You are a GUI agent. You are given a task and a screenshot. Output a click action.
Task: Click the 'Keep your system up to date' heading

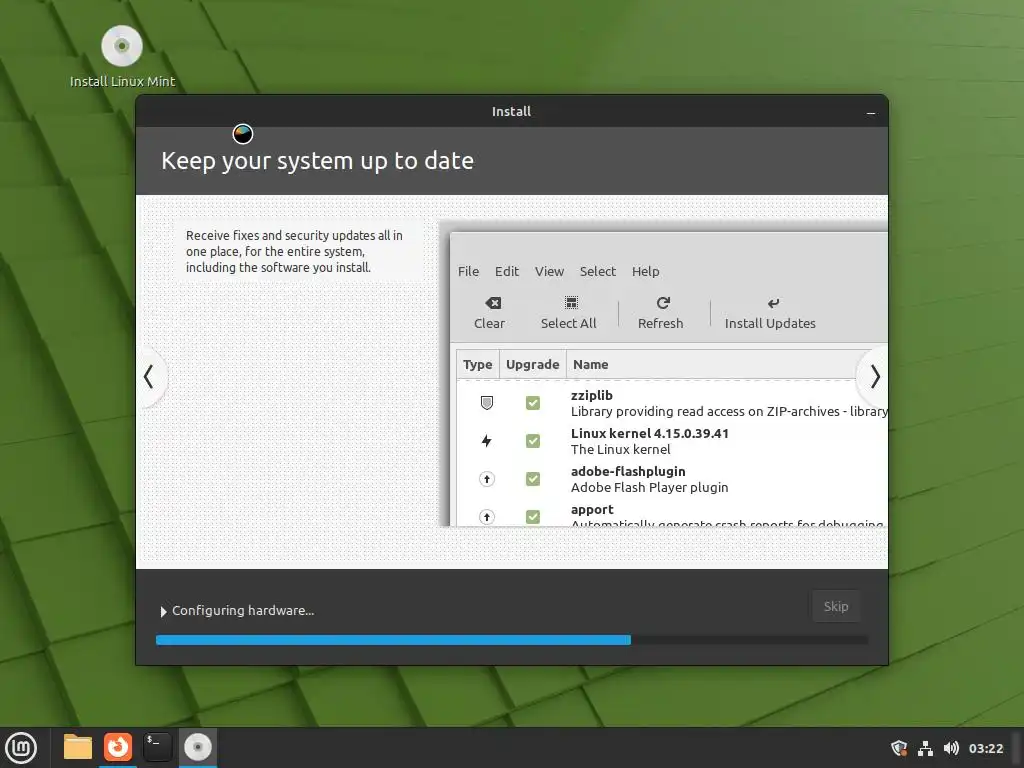317,161
